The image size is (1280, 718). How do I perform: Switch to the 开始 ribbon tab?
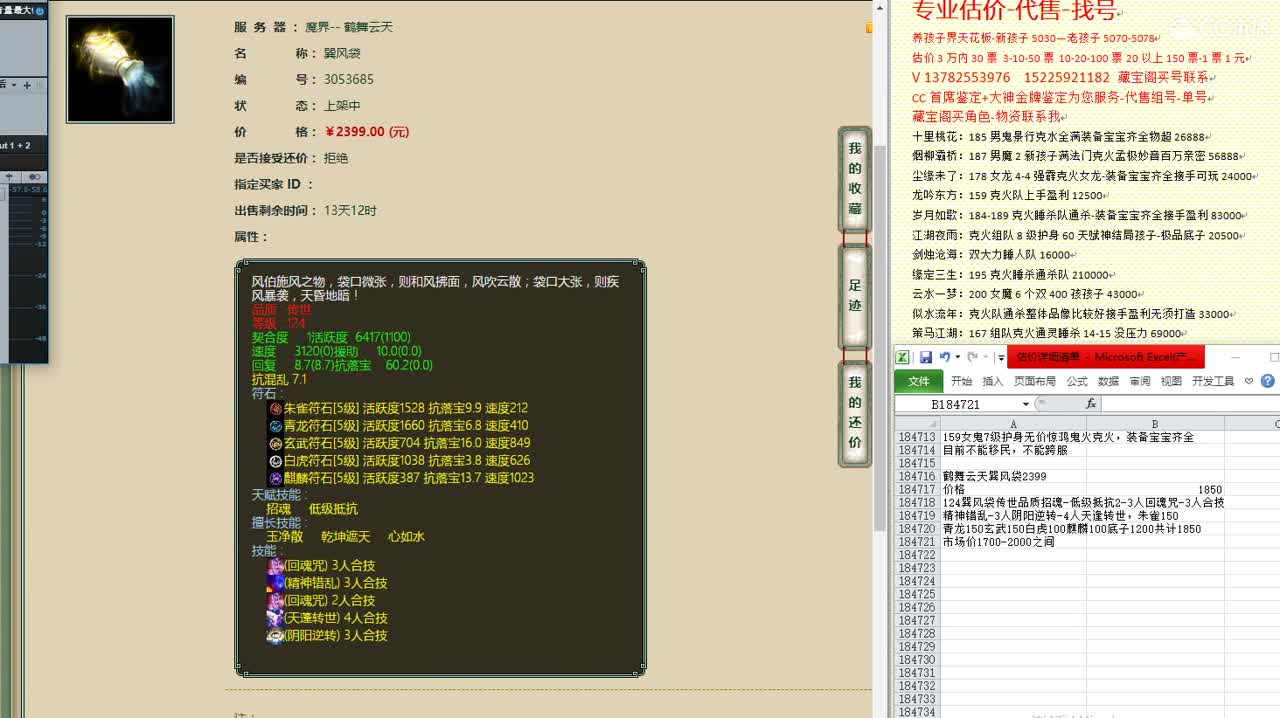point(962,381)
